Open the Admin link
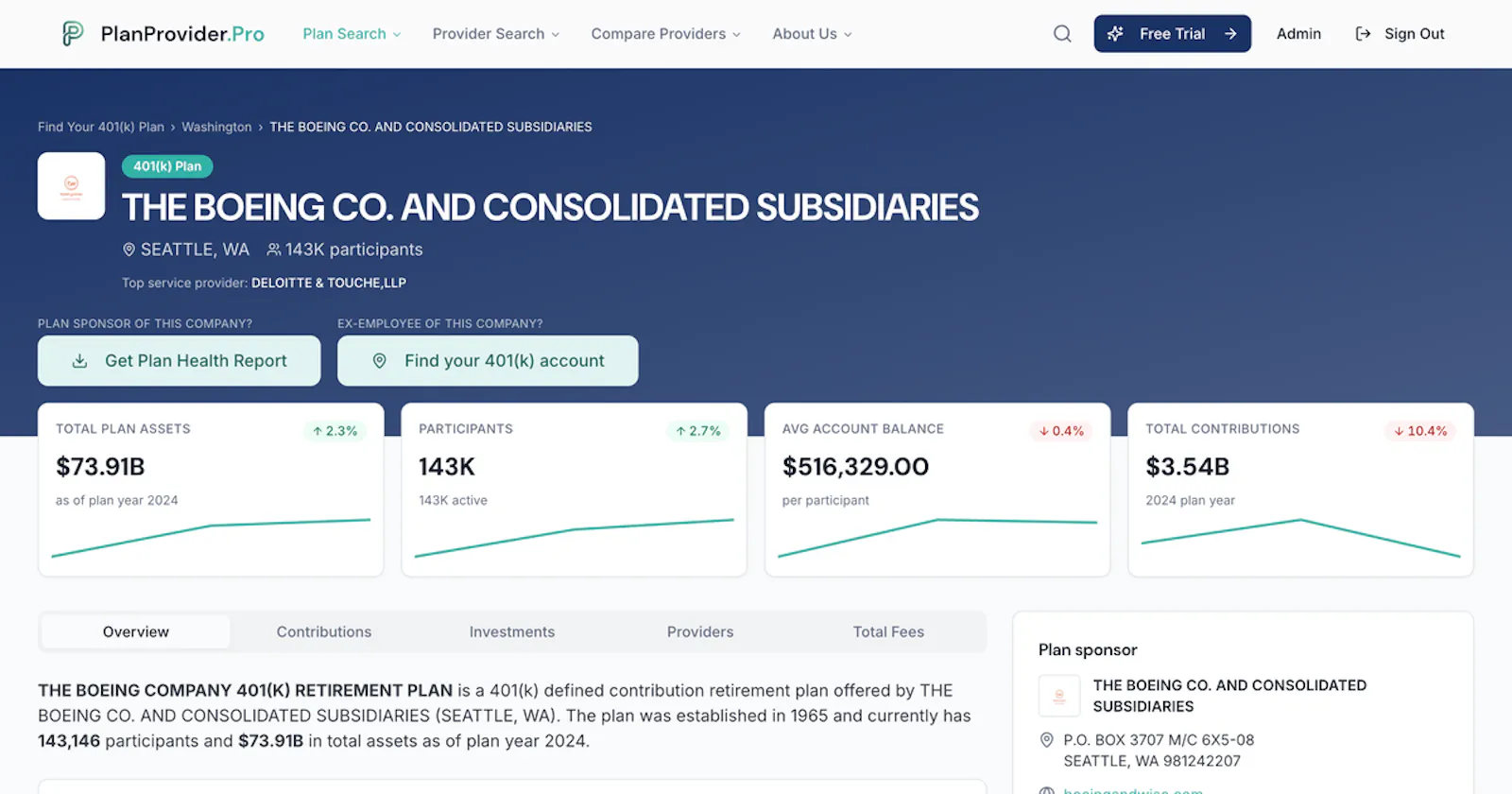 1298,34
